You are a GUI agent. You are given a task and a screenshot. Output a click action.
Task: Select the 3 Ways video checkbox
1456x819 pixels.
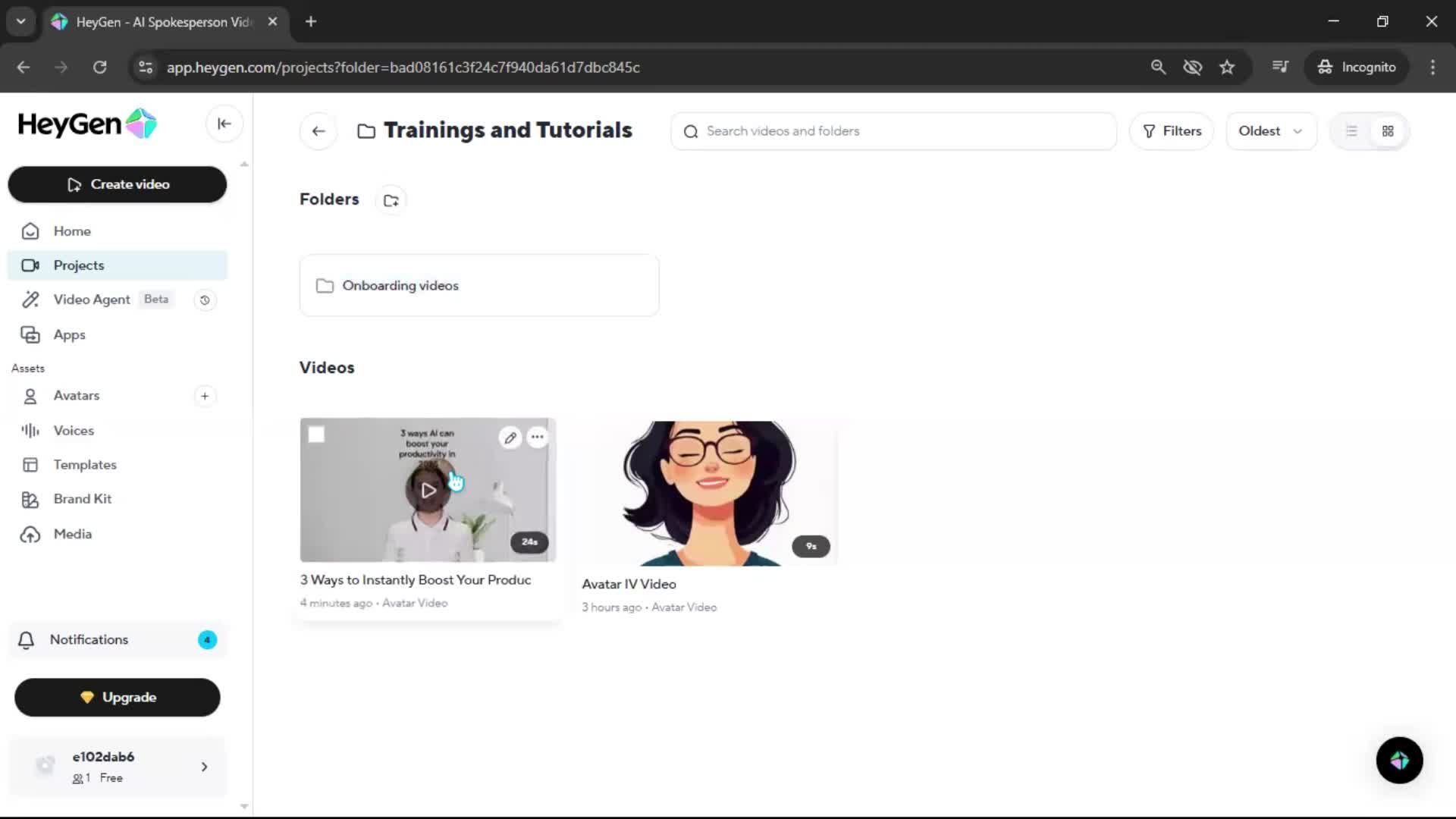(316, 435)
